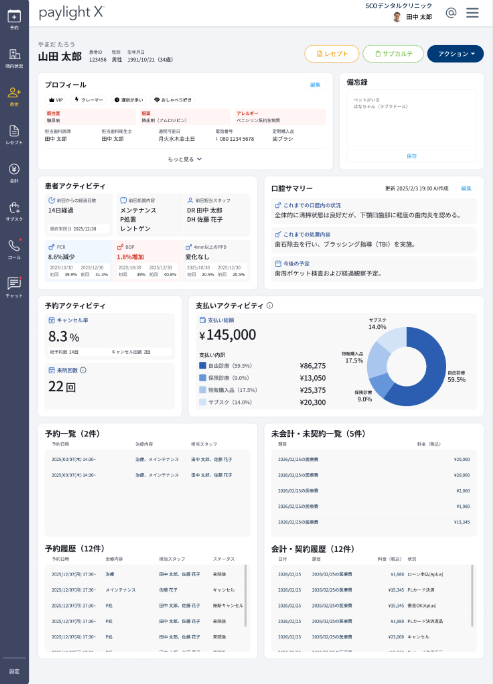Select the ¥15,345 row in 未会計・未契約一覧

pos(374,522)
